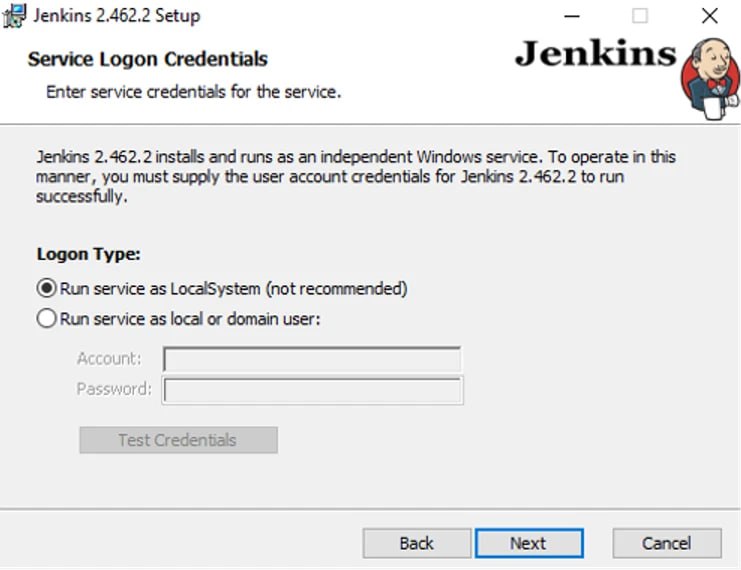The width and height of the screenshot is (741, 570).
Task: Click the Logon Type label
Action: coord(88,254)
